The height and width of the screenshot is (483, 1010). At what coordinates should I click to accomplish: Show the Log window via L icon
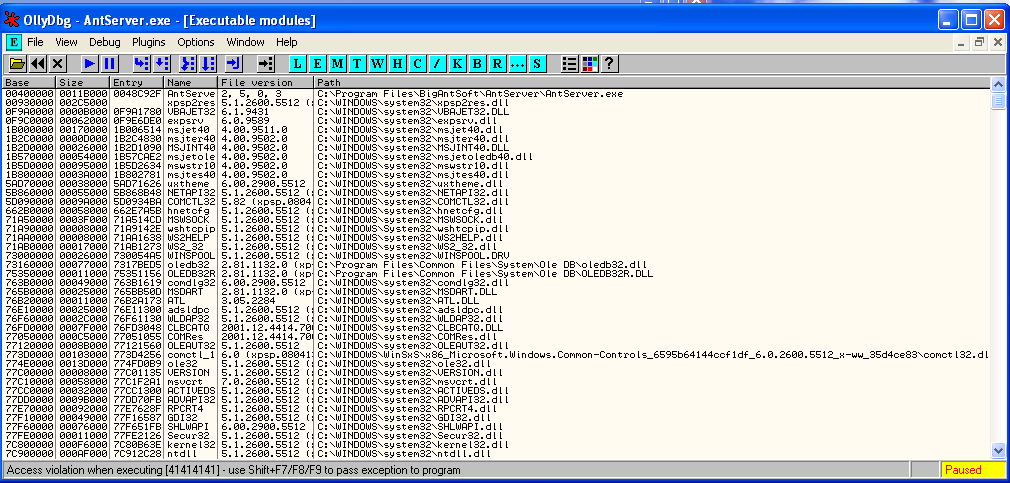(297, 63)
